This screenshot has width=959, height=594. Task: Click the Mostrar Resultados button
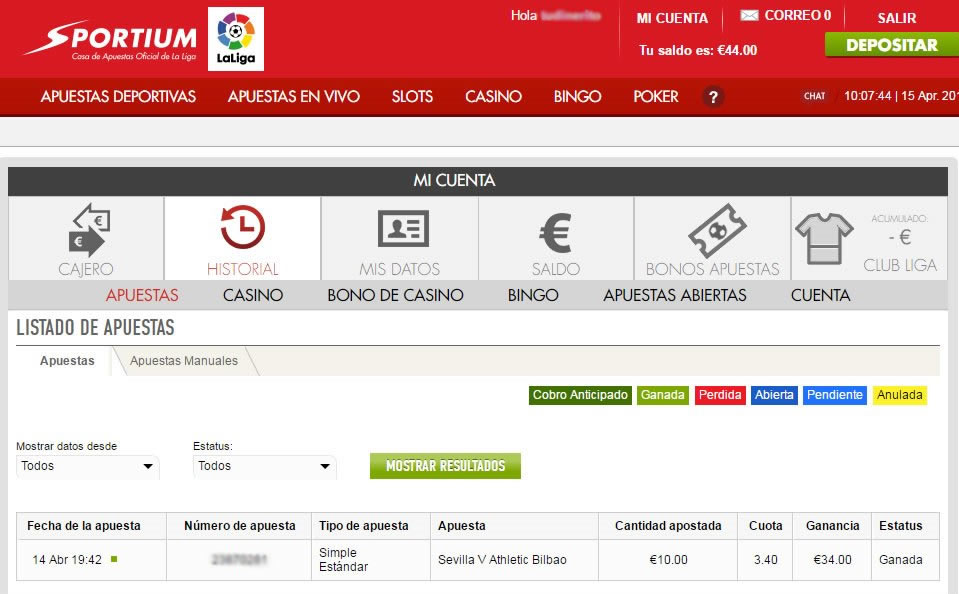445,466
